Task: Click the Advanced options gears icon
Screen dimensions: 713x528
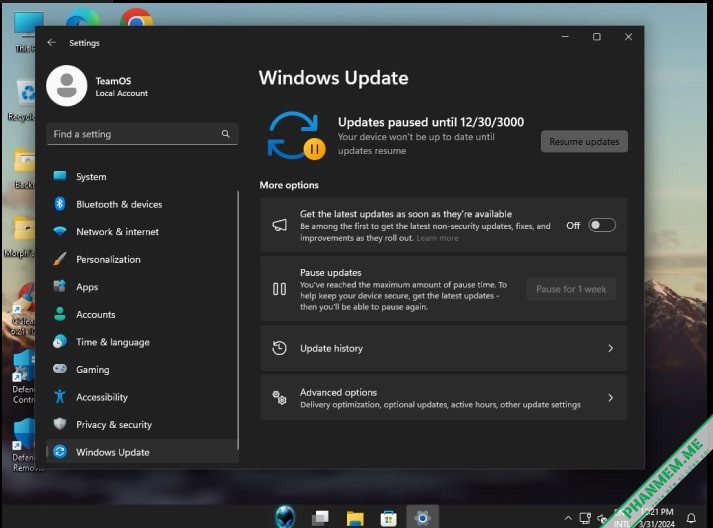Action: point(279,397)
